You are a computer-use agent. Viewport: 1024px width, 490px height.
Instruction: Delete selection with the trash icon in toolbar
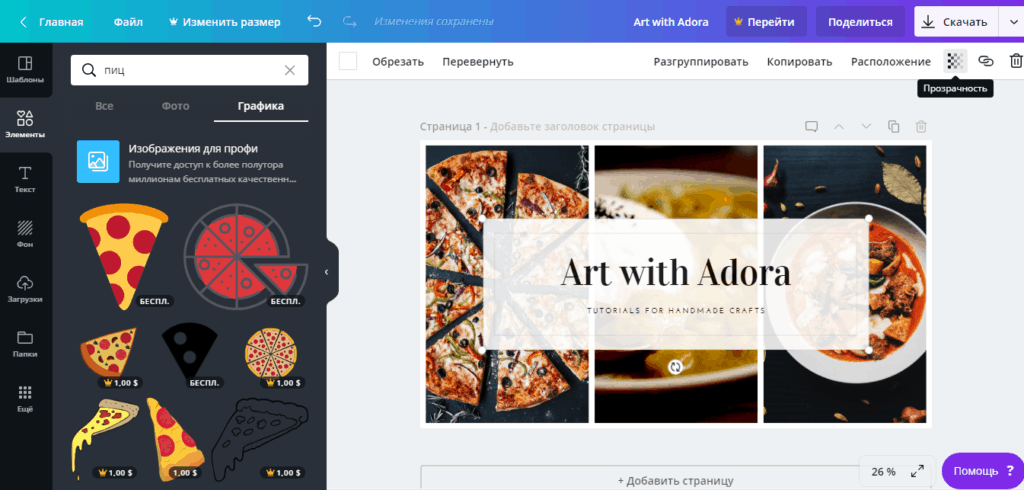[x=1016, y=61]
